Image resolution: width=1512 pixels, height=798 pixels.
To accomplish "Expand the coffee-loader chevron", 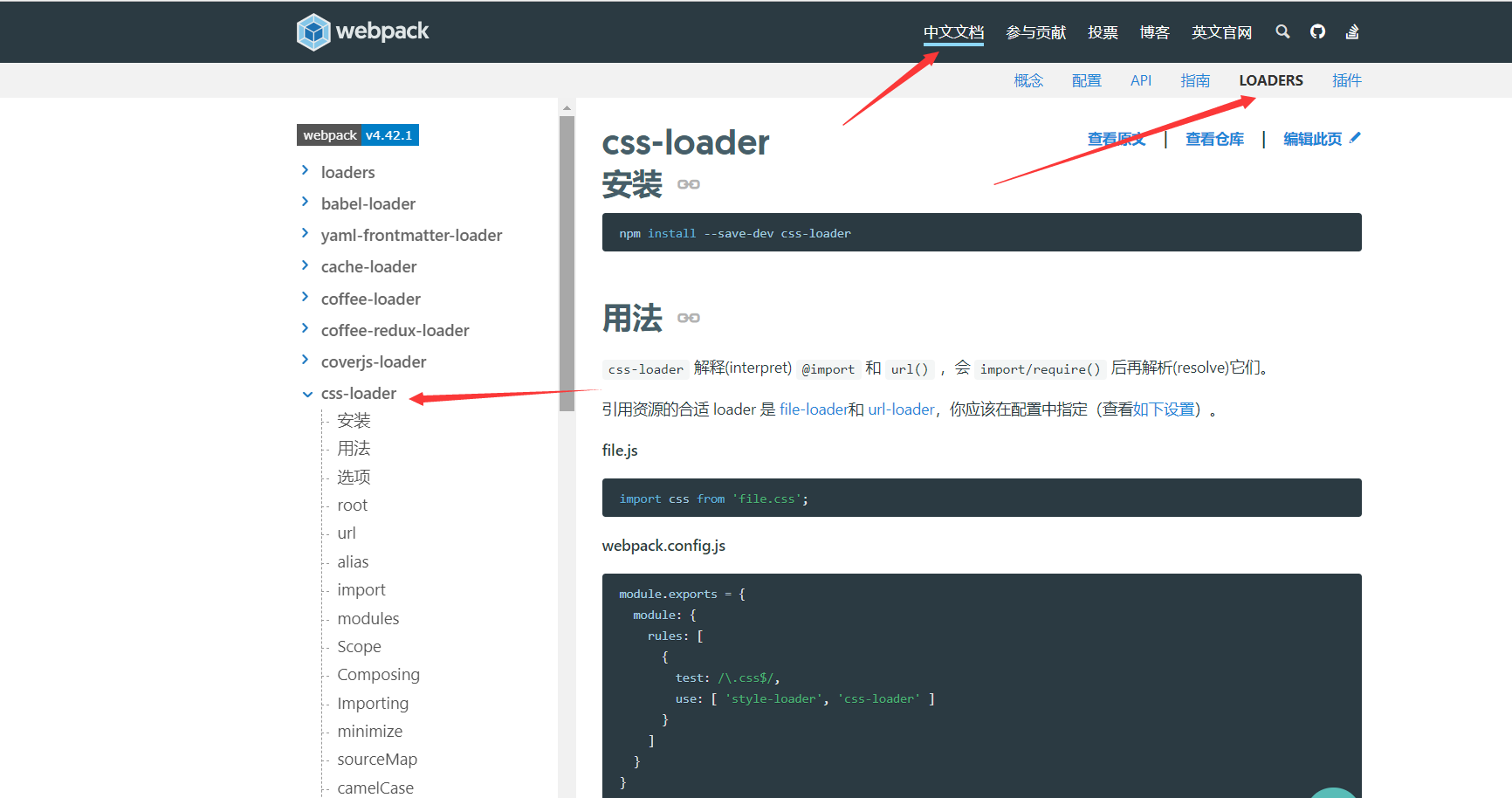I will click(305, 297).
